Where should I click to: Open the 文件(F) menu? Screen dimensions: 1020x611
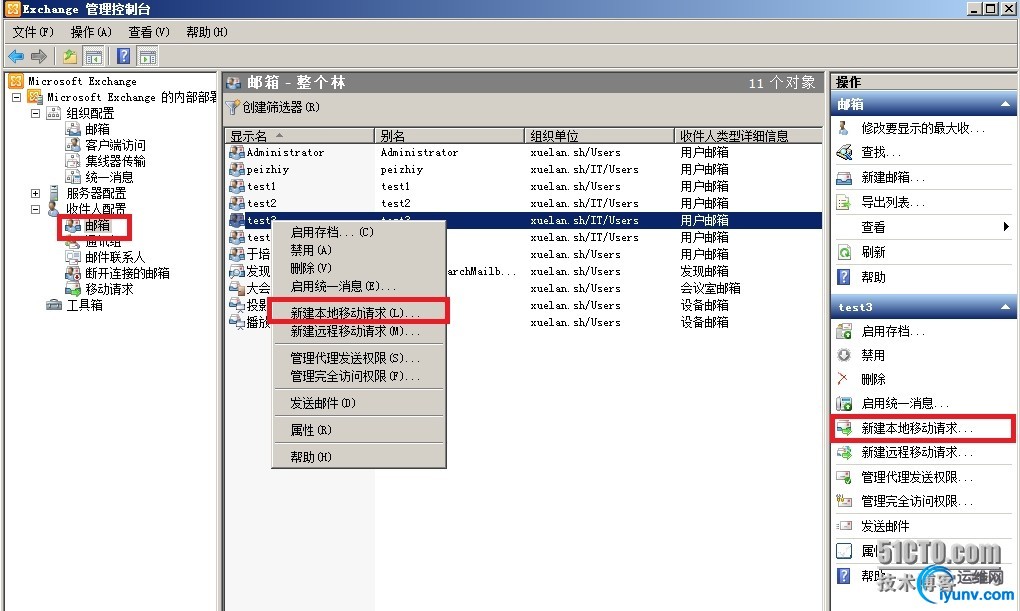coord(33,32)
